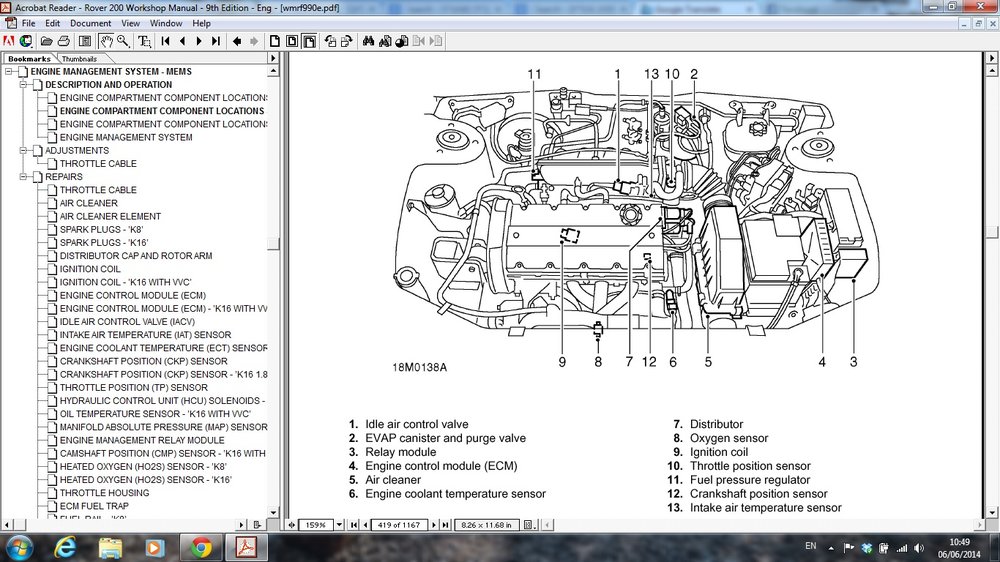Image resolution: width=1000 pixels, height=562 pixels.
Task: Set Fit Width page view
Action: point(309,41)
